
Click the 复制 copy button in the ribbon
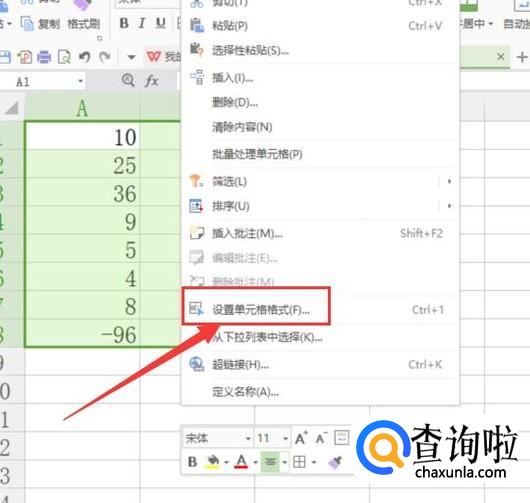[41, 24]
